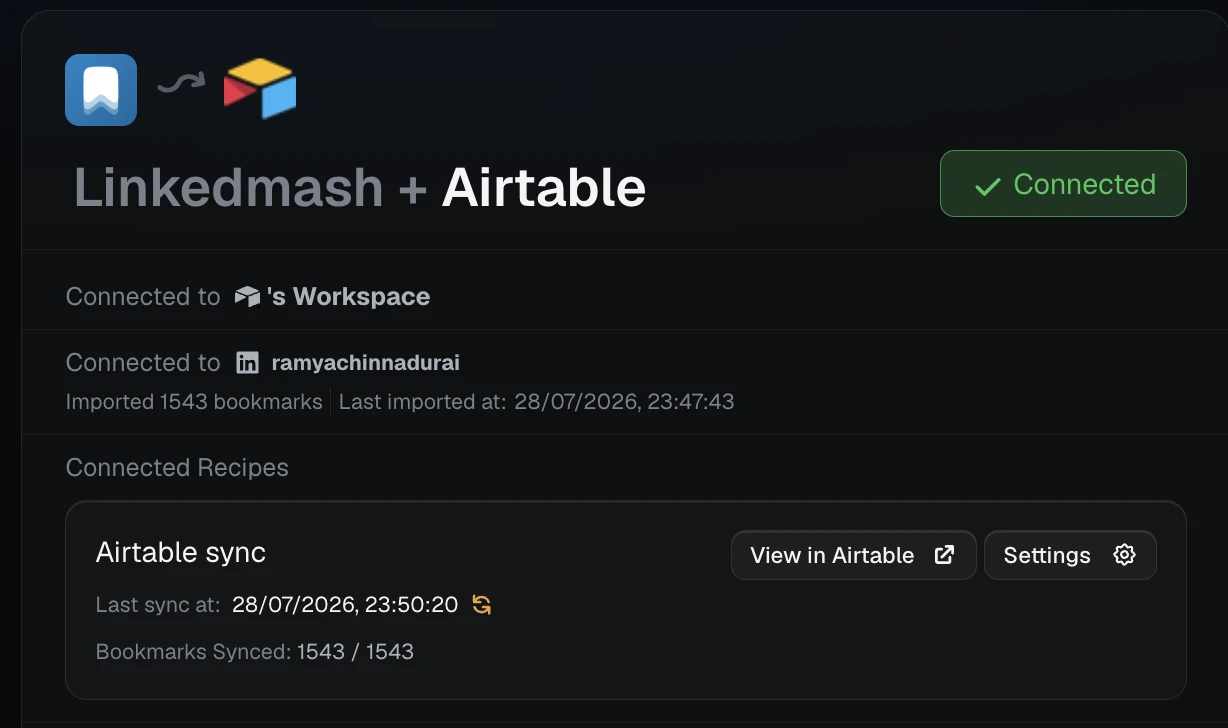
Task: Click Imported 1543 bookmarks text
Action: (x=194, y=402)
